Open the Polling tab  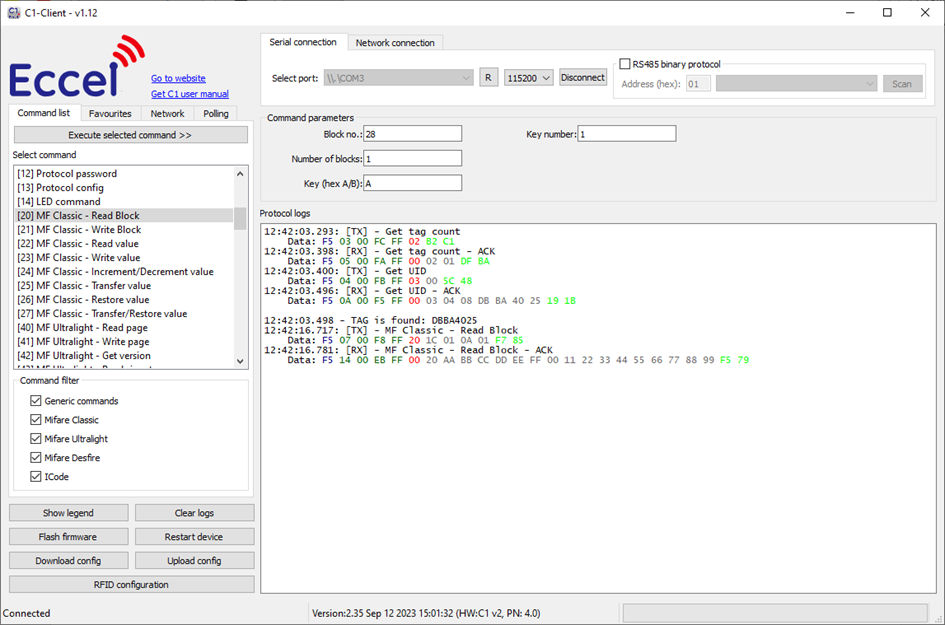click(x=216, y=113)
